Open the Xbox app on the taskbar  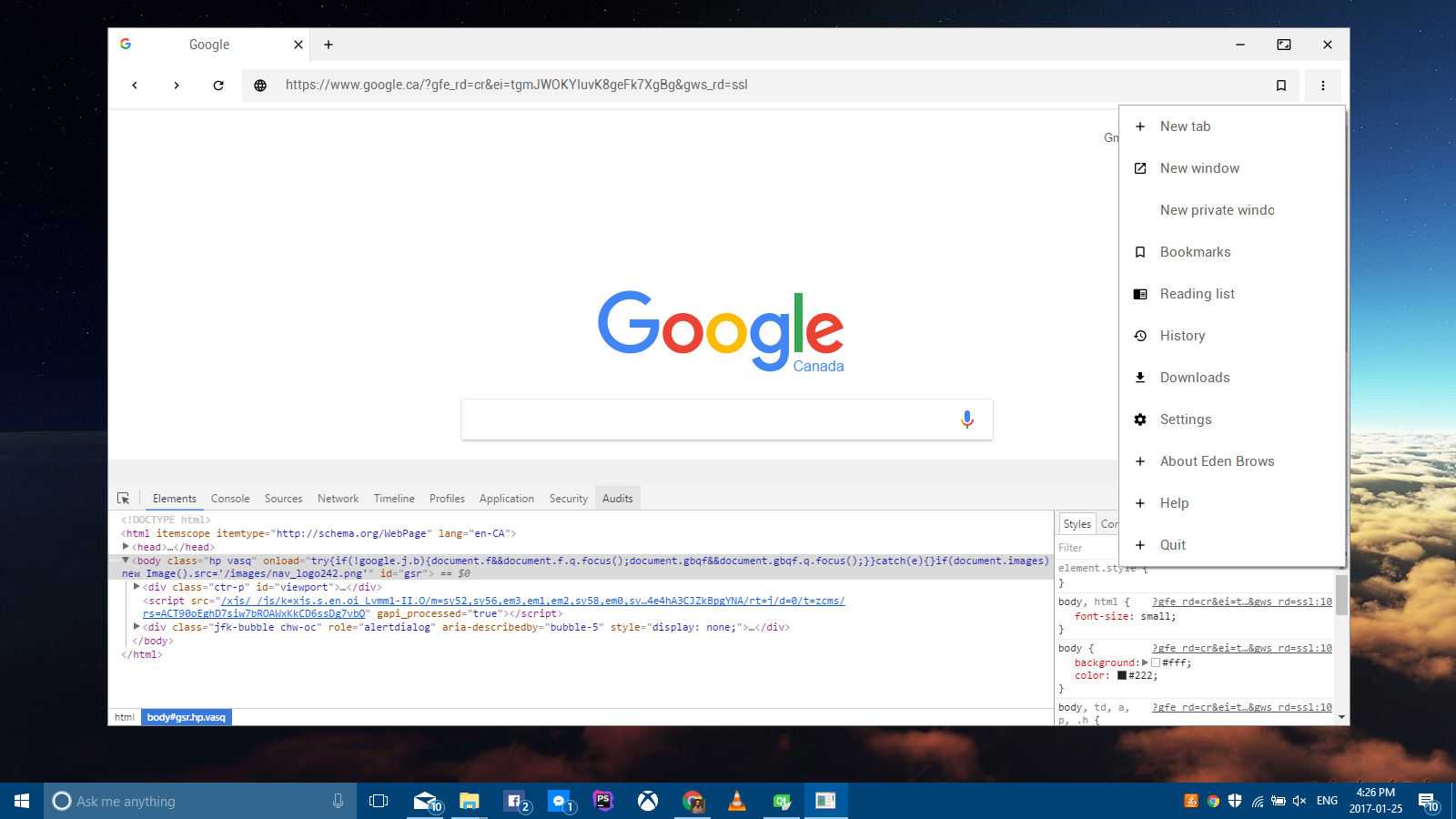pyautogui.click(x=648, y=801)
